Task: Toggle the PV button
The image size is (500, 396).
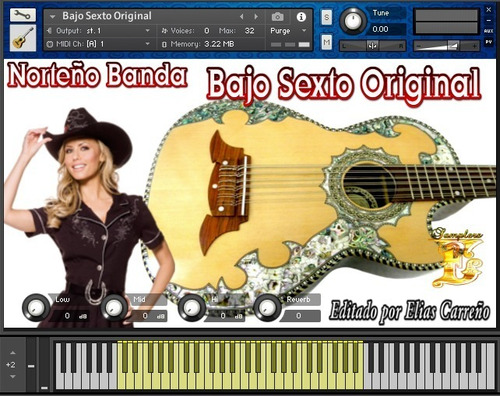Action: tap(489, 42)
